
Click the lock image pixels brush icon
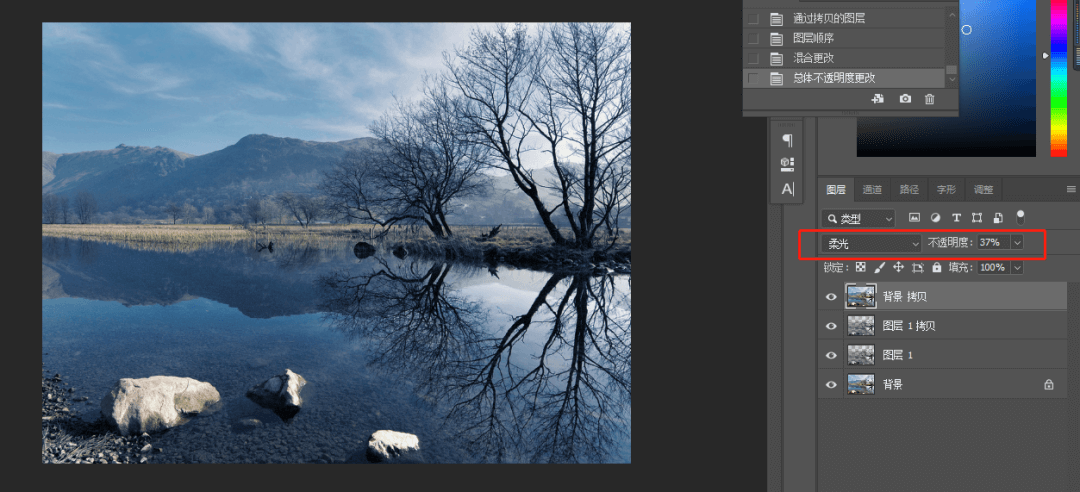pos(879,268)
